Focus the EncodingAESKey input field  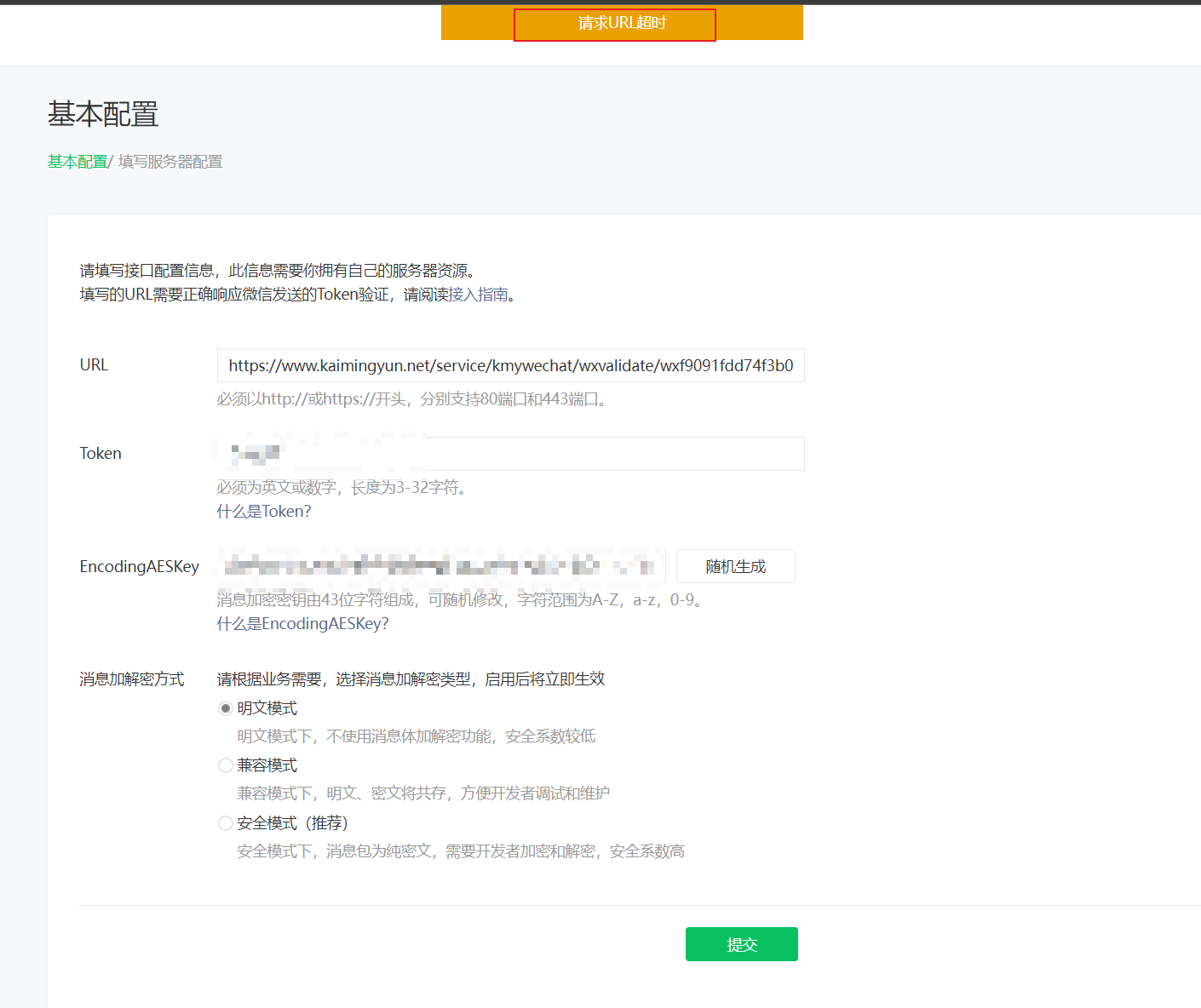tap(441, 566)
